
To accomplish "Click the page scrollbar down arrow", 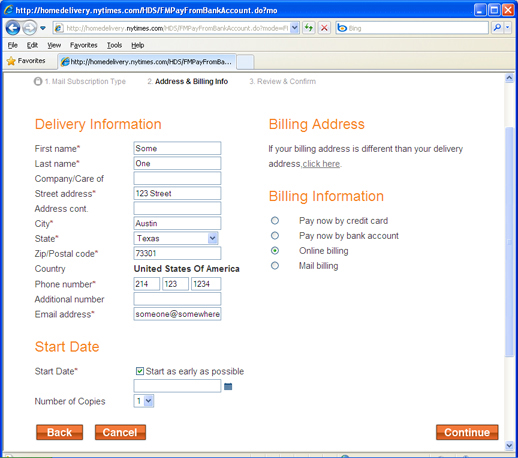I will [509, 445].
